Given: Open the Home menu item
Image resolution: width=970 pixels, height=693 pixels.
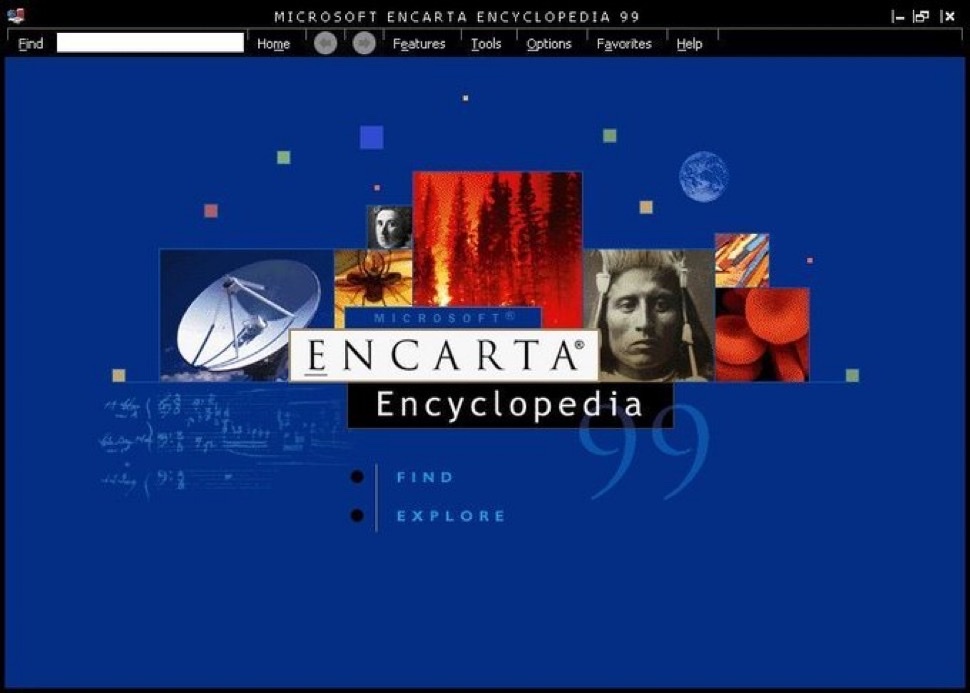Looking at the screenshot, I should point(273,44).
